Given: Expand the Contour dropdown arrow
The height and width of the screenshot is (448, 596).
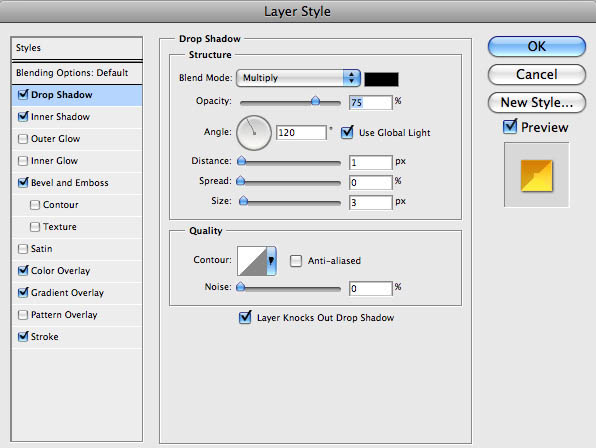Looking at the screenshot, I should click(x=271, y=261).
